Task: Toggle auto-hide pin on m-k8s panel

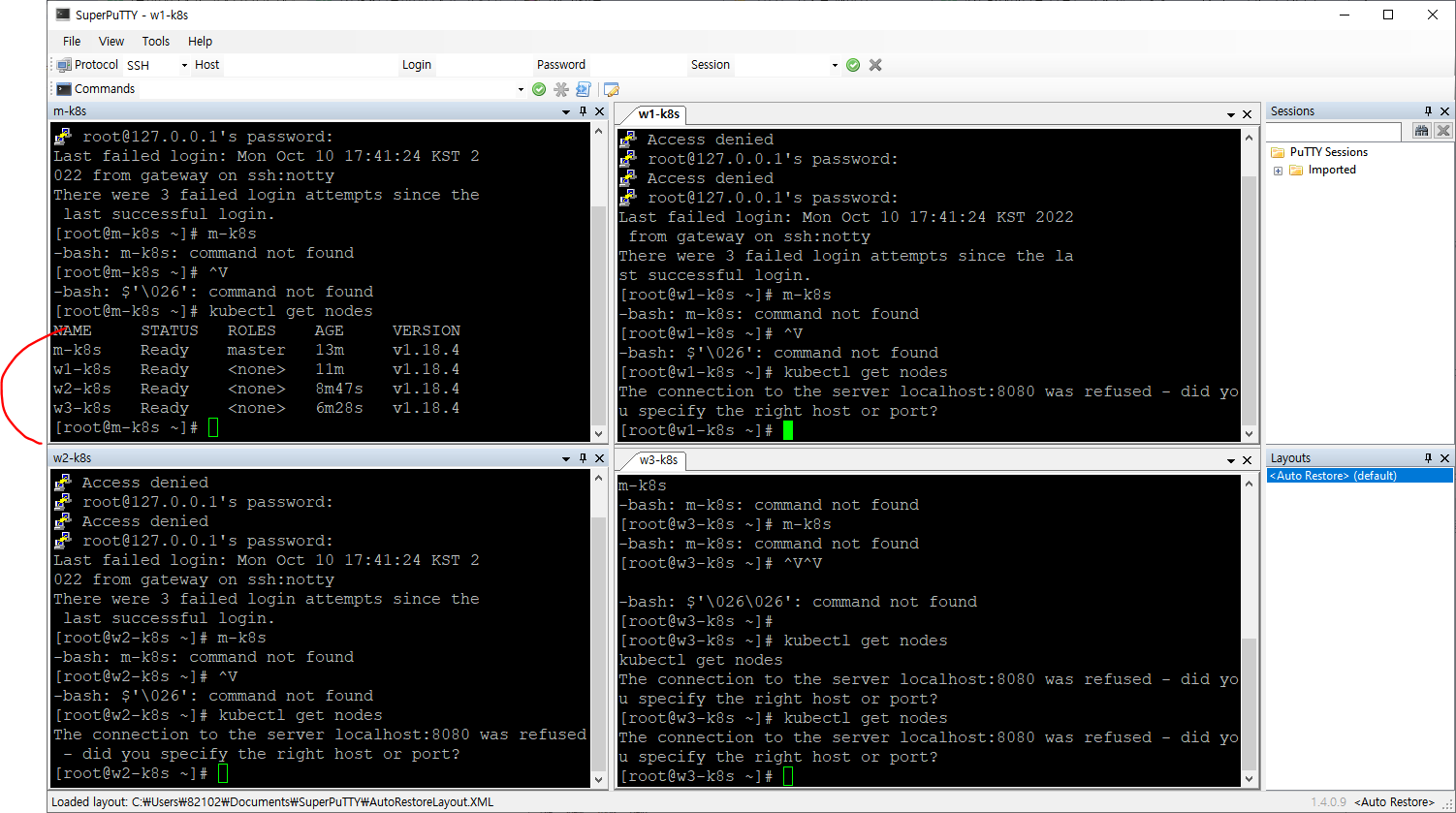Action: 583,111
